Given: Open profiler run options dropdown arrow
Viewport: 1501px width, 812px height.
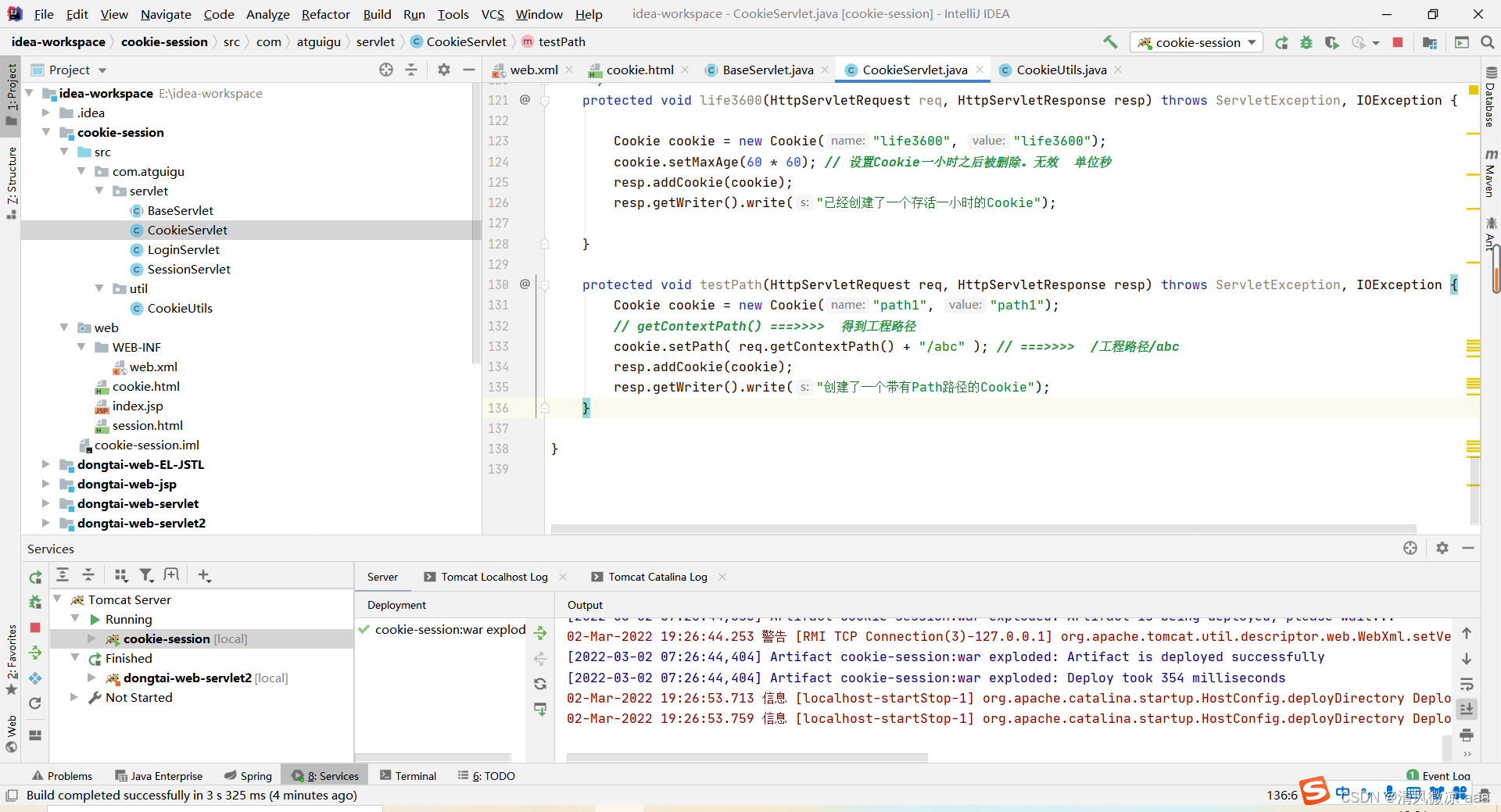Looking at the screenshot, I should tap(1376, 43).
